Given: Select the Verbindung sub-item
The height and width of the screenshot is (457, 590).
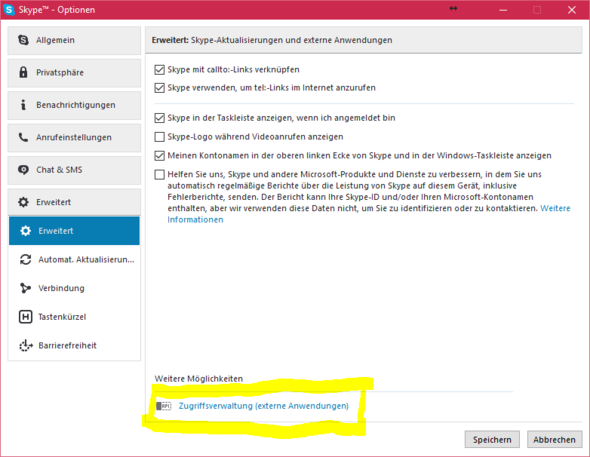Looking at the screenshot, I should tap(74, 288).
